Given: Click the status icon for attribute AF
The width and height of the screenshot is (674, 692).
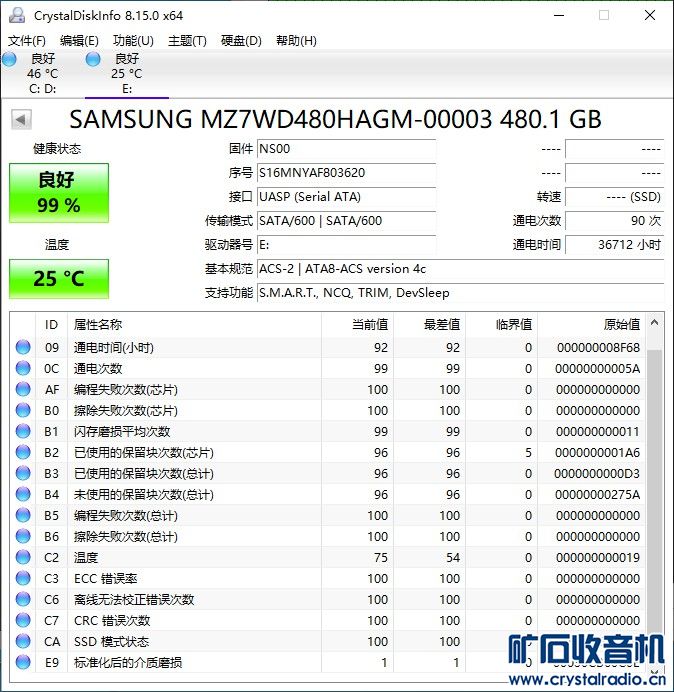Looking at the screenshot, I should coord(23,389).
